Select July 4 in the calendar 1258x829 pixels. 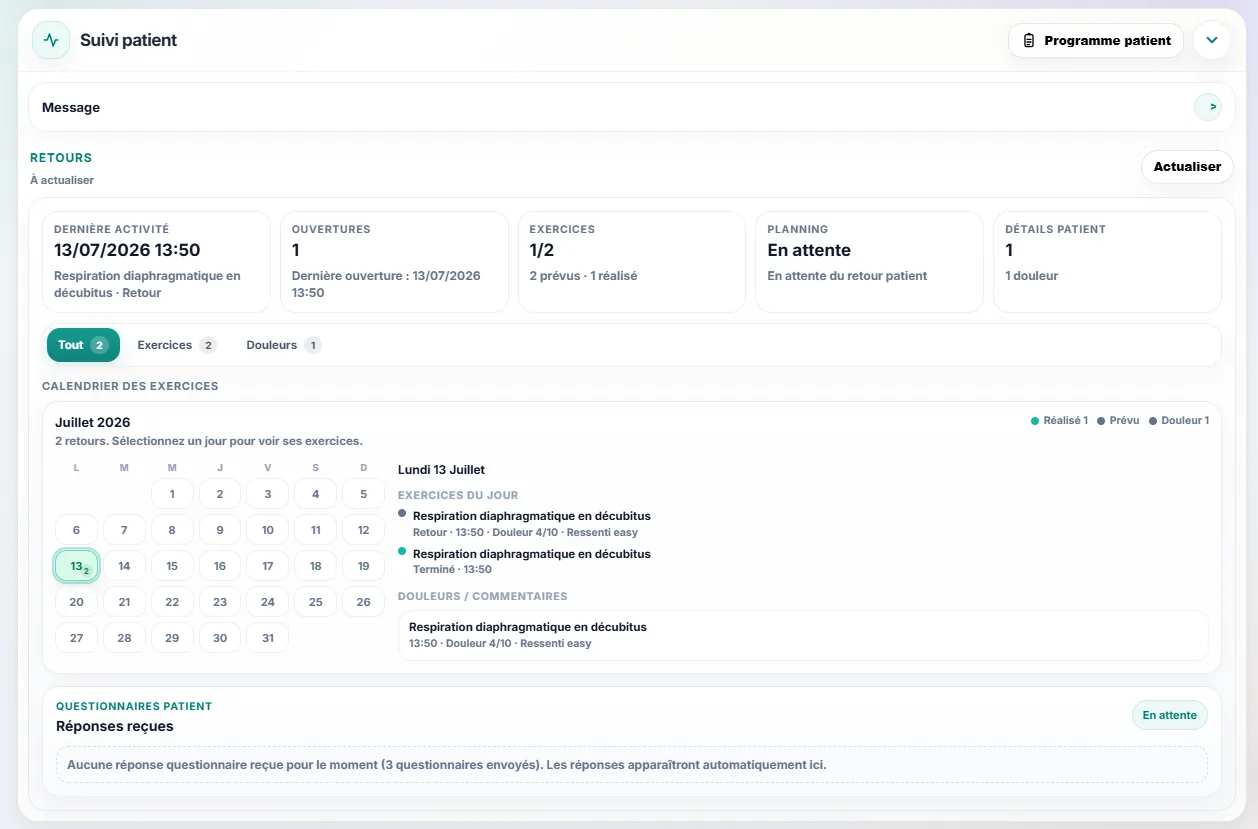[316, 494]
